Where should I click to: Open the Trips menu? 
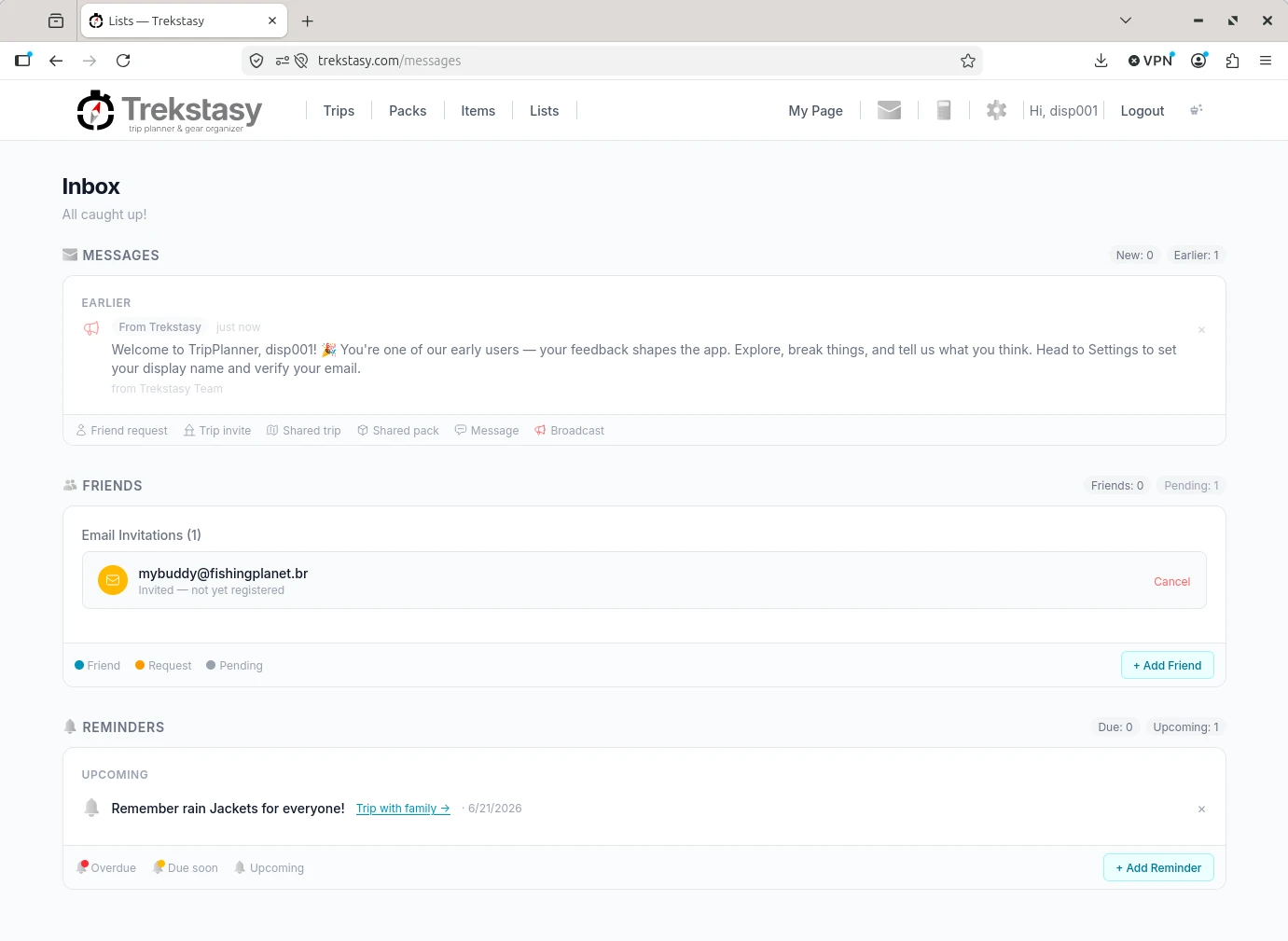[339, 111]
